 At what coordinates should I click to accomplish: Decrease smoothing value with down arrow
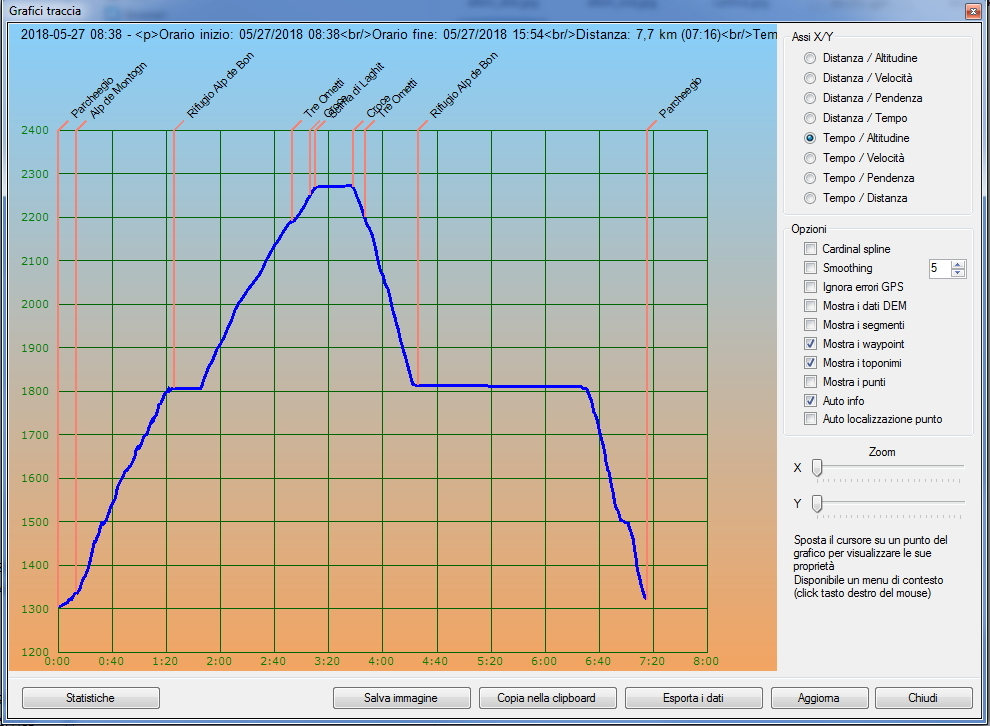pyautogui.click(x=959, y=273)
